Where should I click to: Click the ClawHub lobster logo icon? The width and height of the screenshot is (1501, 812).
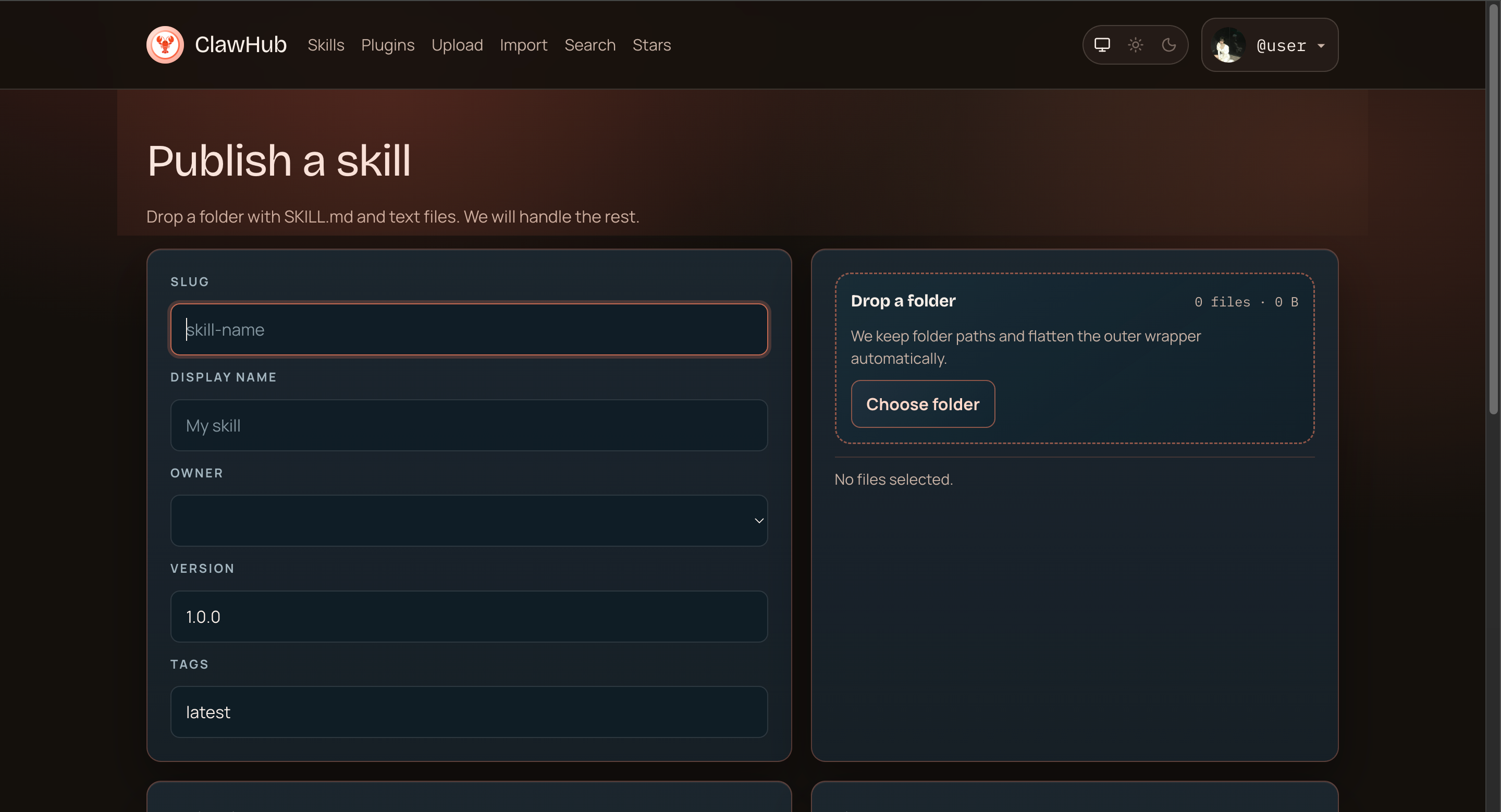(165, 45)
